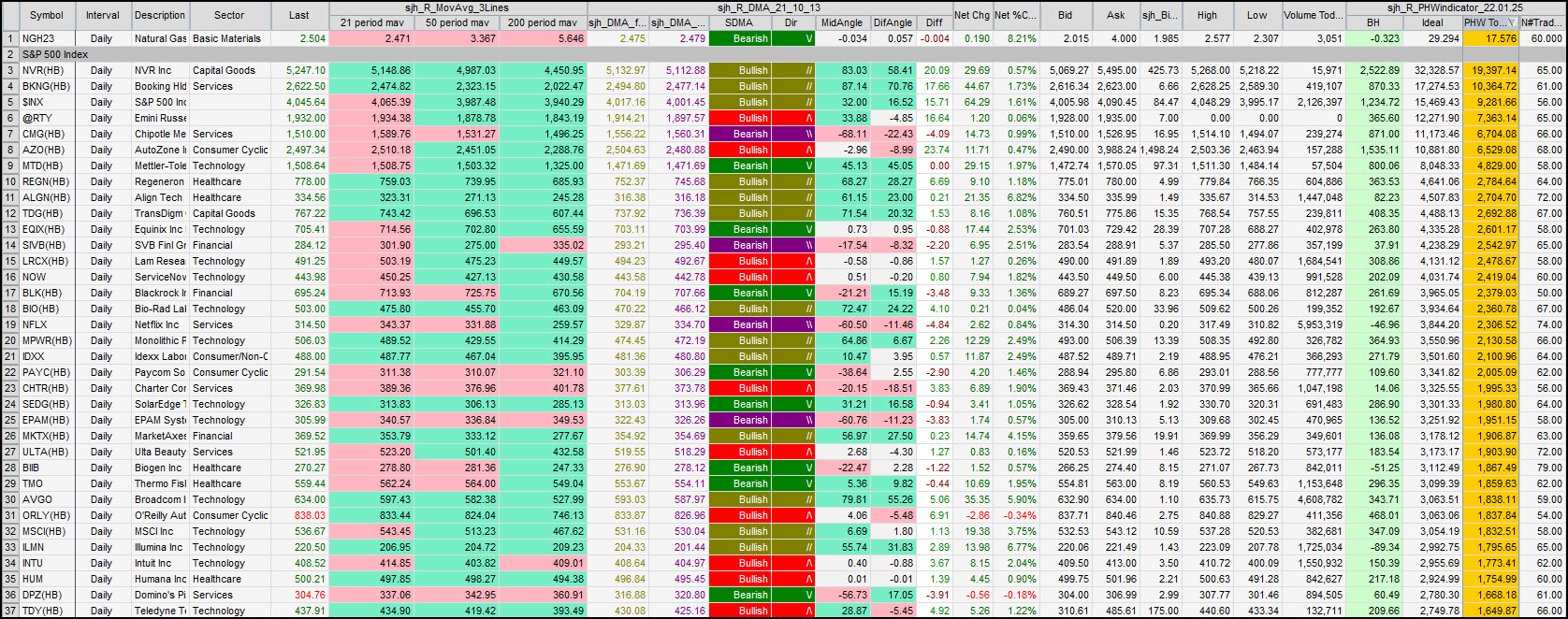
Task: Click the 8.21% net change cell
Action: (1015, 38)
